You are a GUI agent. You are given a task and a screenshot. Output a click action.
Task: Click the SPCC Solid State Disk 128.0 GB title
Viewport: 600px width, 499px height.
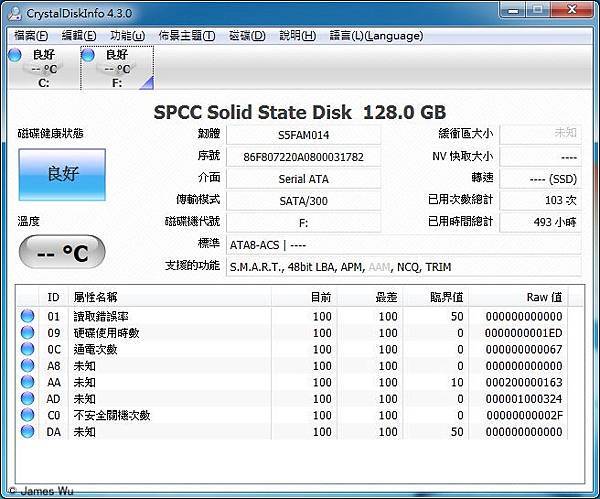[300, 112]
